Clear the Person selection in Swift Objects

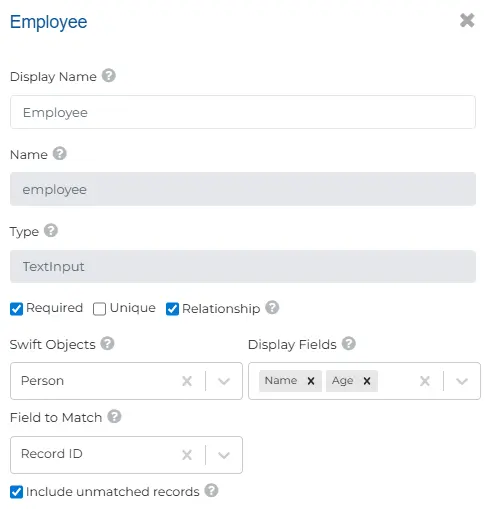(x=187, y=381)
